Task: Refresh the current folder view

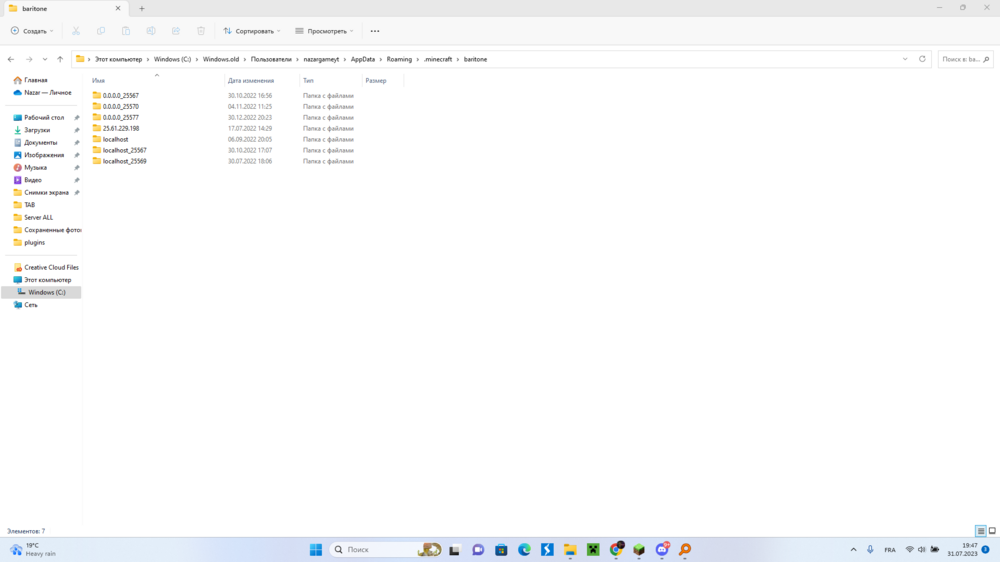Action: click(922, 59)
